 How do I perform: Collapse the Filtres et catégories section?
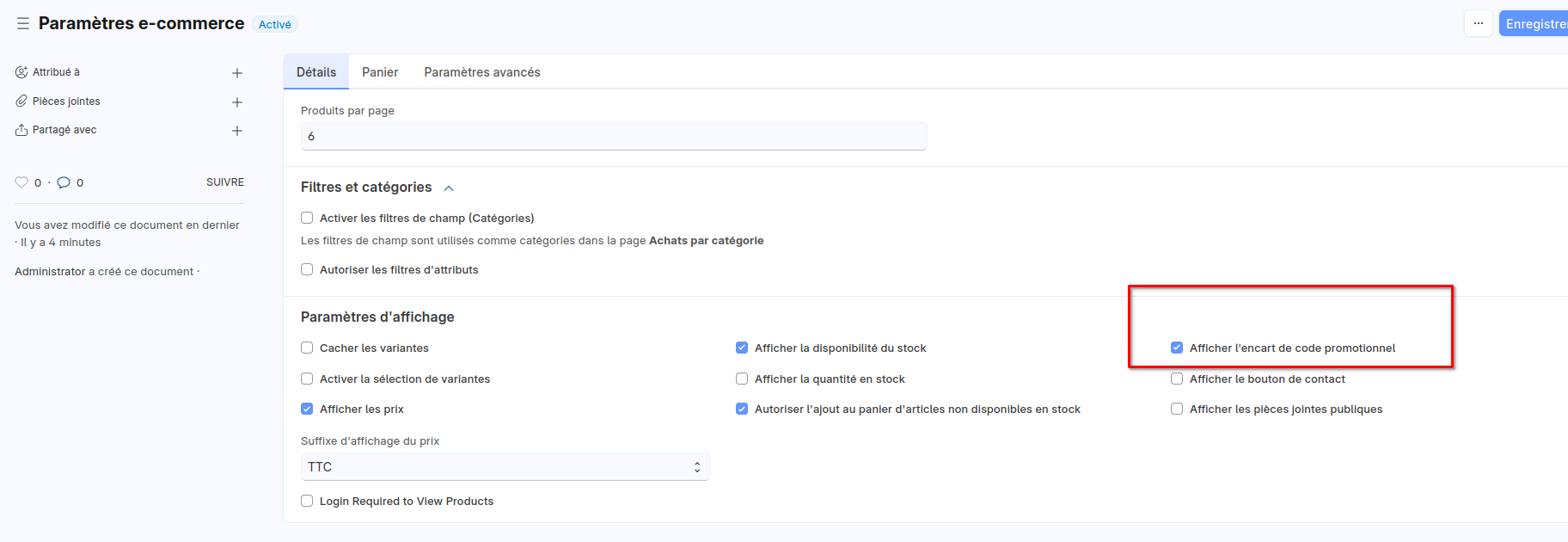(449, 188)
